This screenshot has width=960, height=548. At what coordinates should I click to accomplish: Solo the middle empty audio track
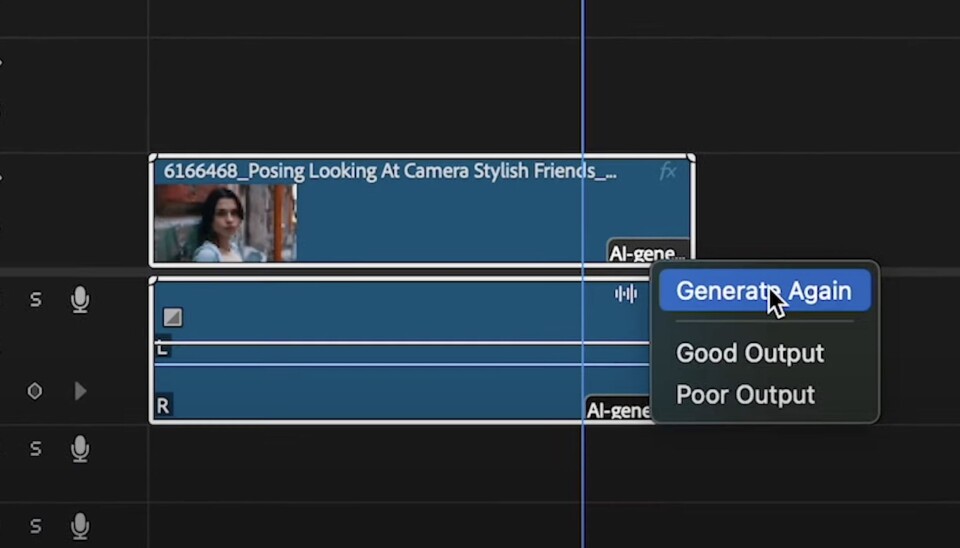pos(35,449)
